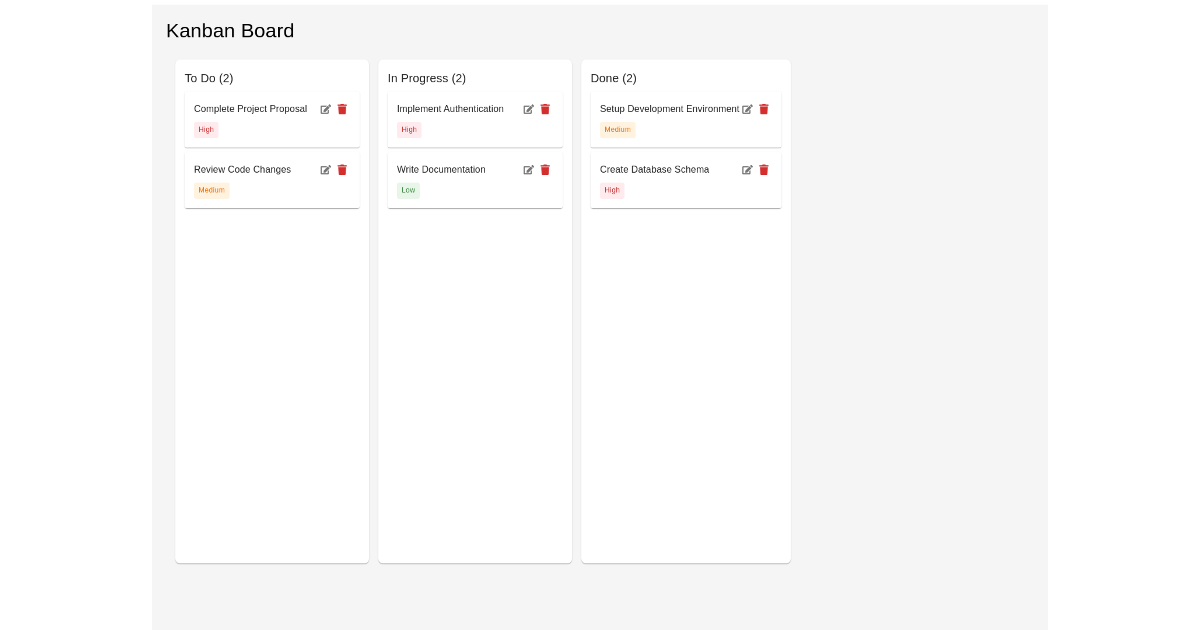This screenshot has height=630, width=1200.
Task: Select the In Progress column header
Action: coord(427,78)
